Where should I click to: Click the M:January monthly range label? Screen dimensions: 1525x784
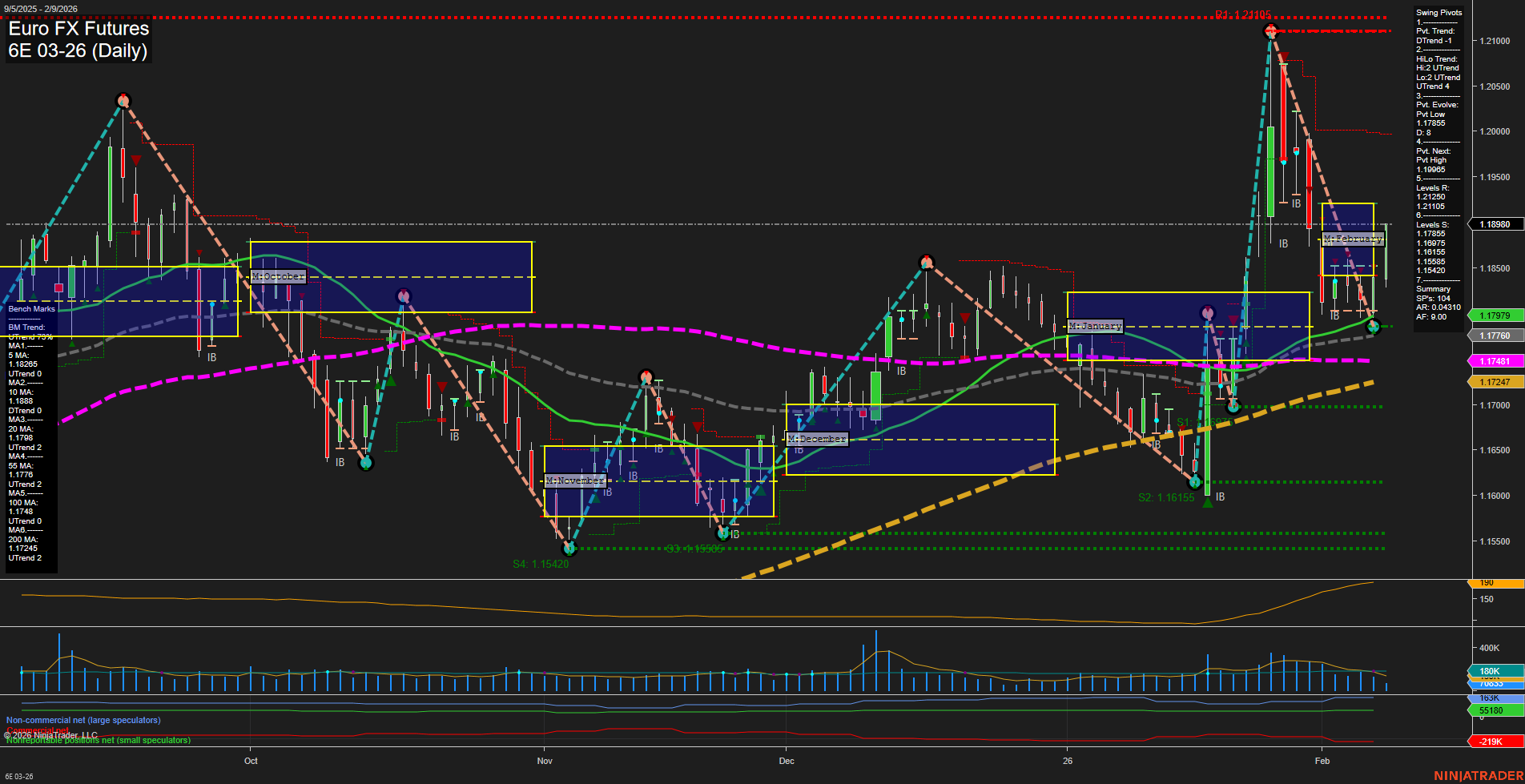(x=1096, y=325)
